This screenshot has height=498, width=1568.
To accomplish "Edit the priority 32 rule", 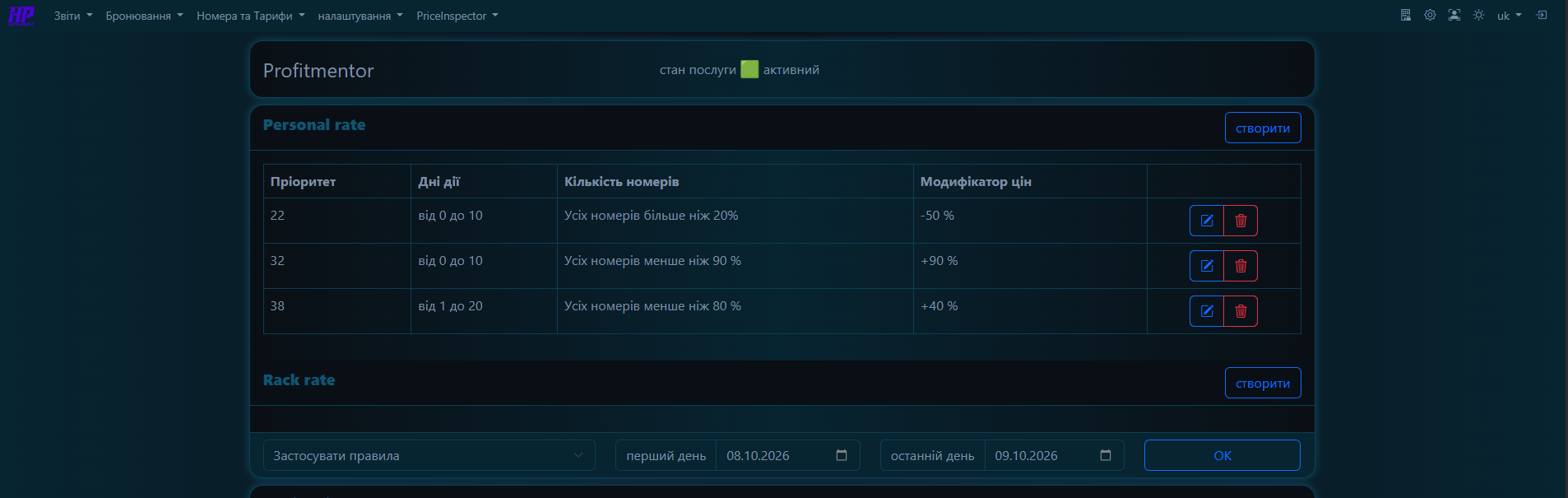I will pyautogui.click(x=1207, y=266).
